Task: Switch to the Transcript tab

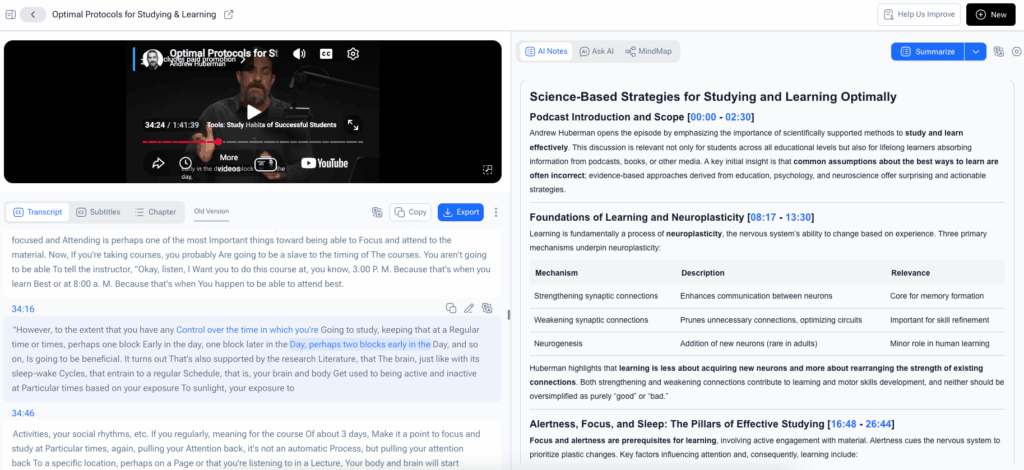Action: 38,212
